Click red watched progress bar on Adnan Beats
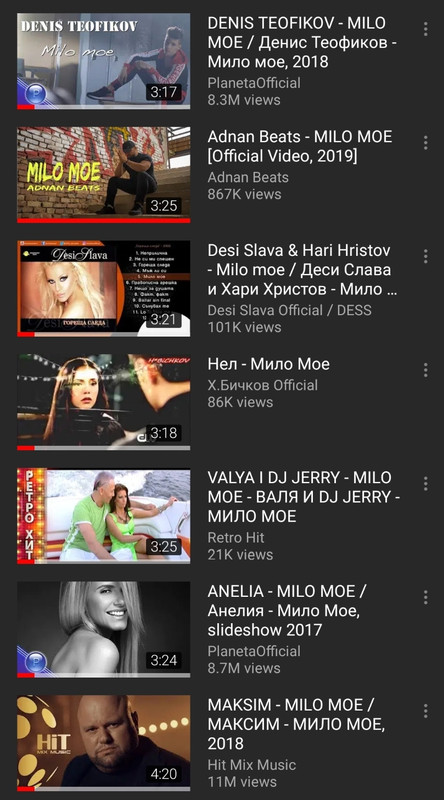 coord(104,221)
